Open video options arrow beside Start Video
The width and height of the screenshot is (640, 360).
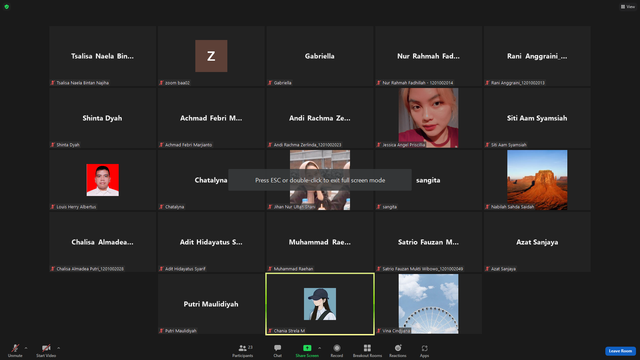click(59, 348)
